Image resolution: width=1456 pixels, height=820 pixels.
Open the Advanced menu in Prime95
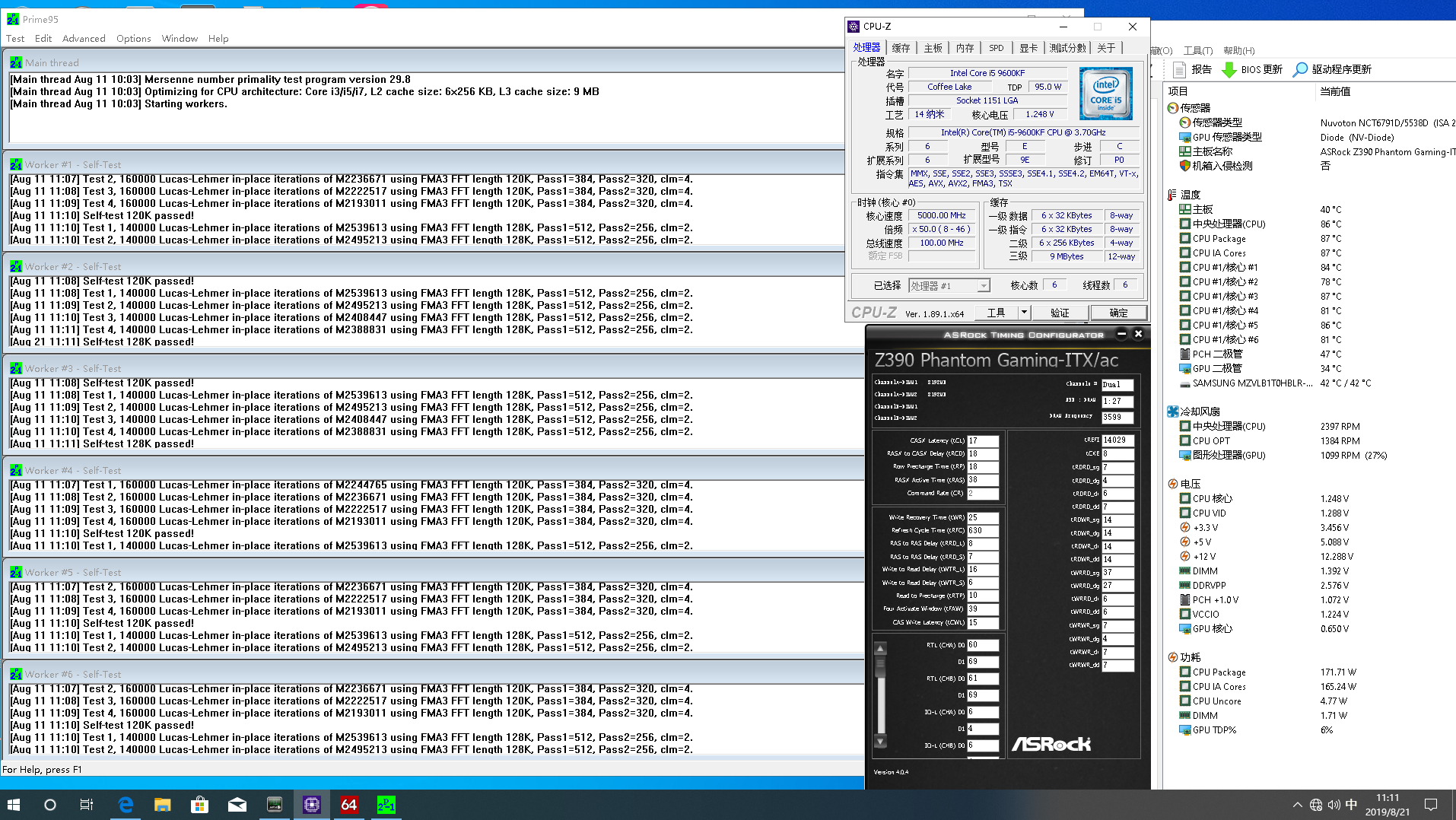coord(84,39)
